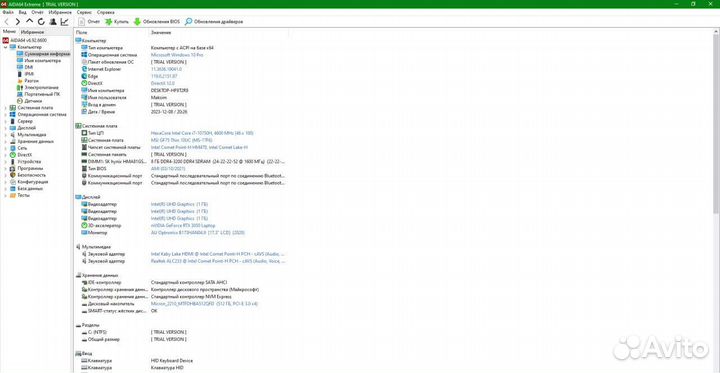The image size is (720, 373).
Task: Expand the Мультимедиа tree node
Action: point(5,135)
